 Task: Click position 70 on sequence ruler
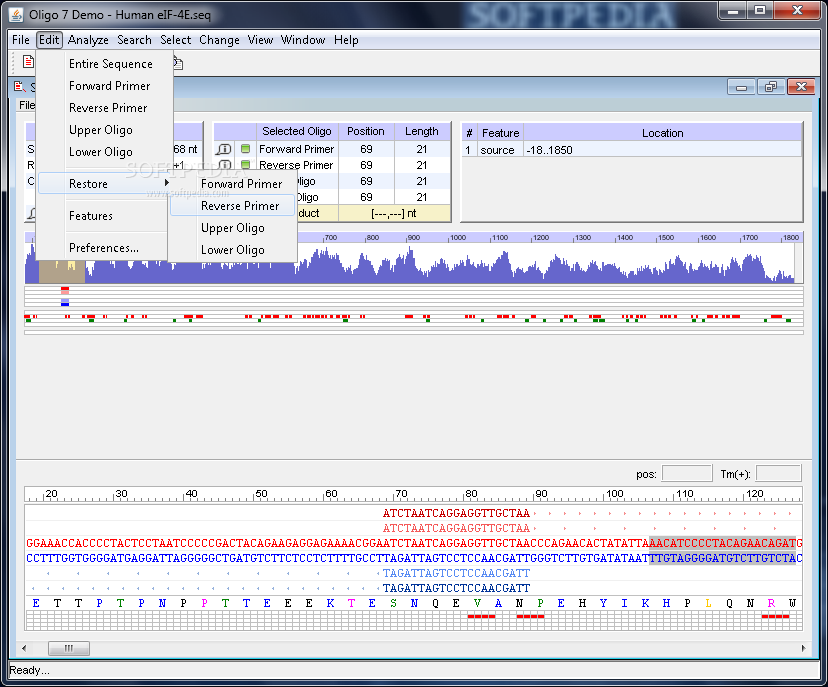[401, 494]
